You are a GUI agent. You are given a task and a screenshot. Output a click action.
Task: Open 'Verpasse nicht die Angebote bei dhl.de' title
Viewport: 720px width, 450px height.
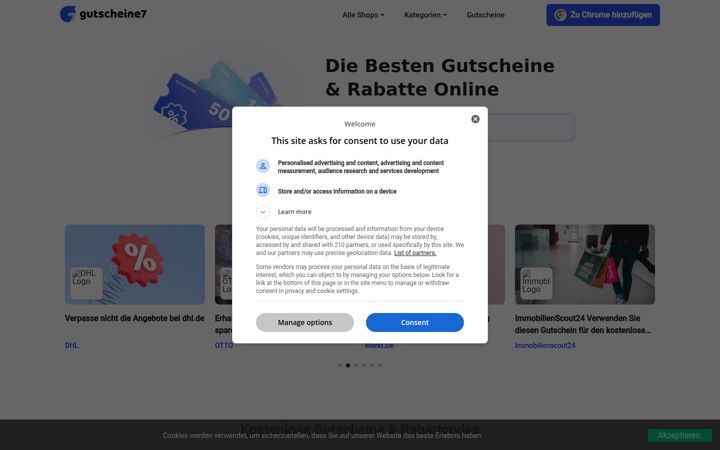(x=135, y=318)
